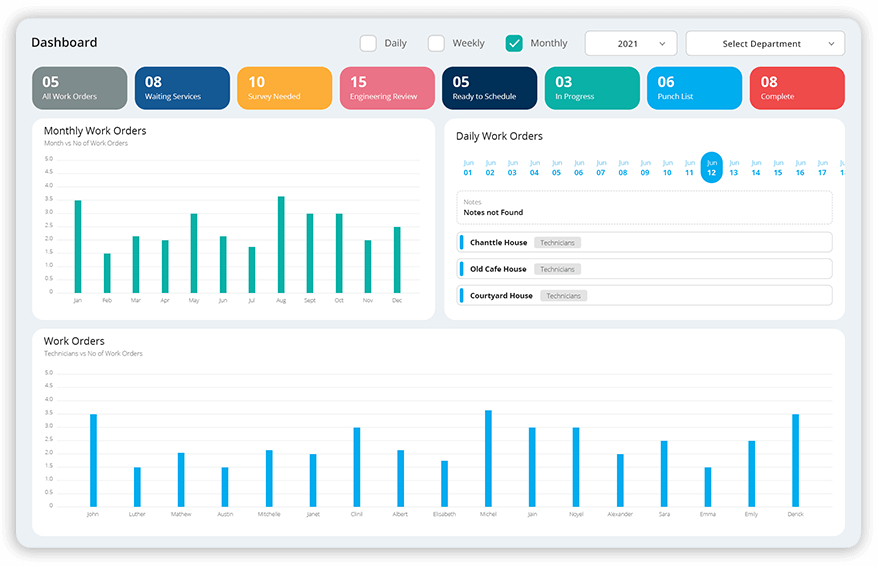
Task: Uncheck the Monthly checkbox
Action: (x=514, y=43)
